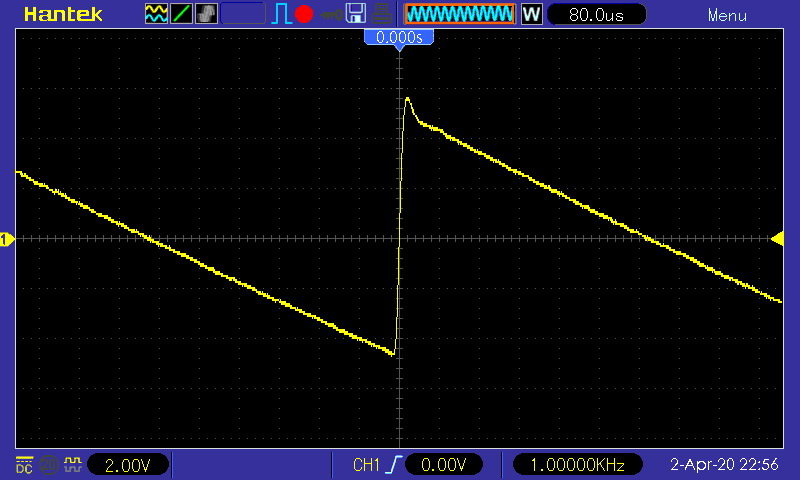800x480 pixels.
Task: Click the grayed-out key lock icon
Action: tap(331, 15)
